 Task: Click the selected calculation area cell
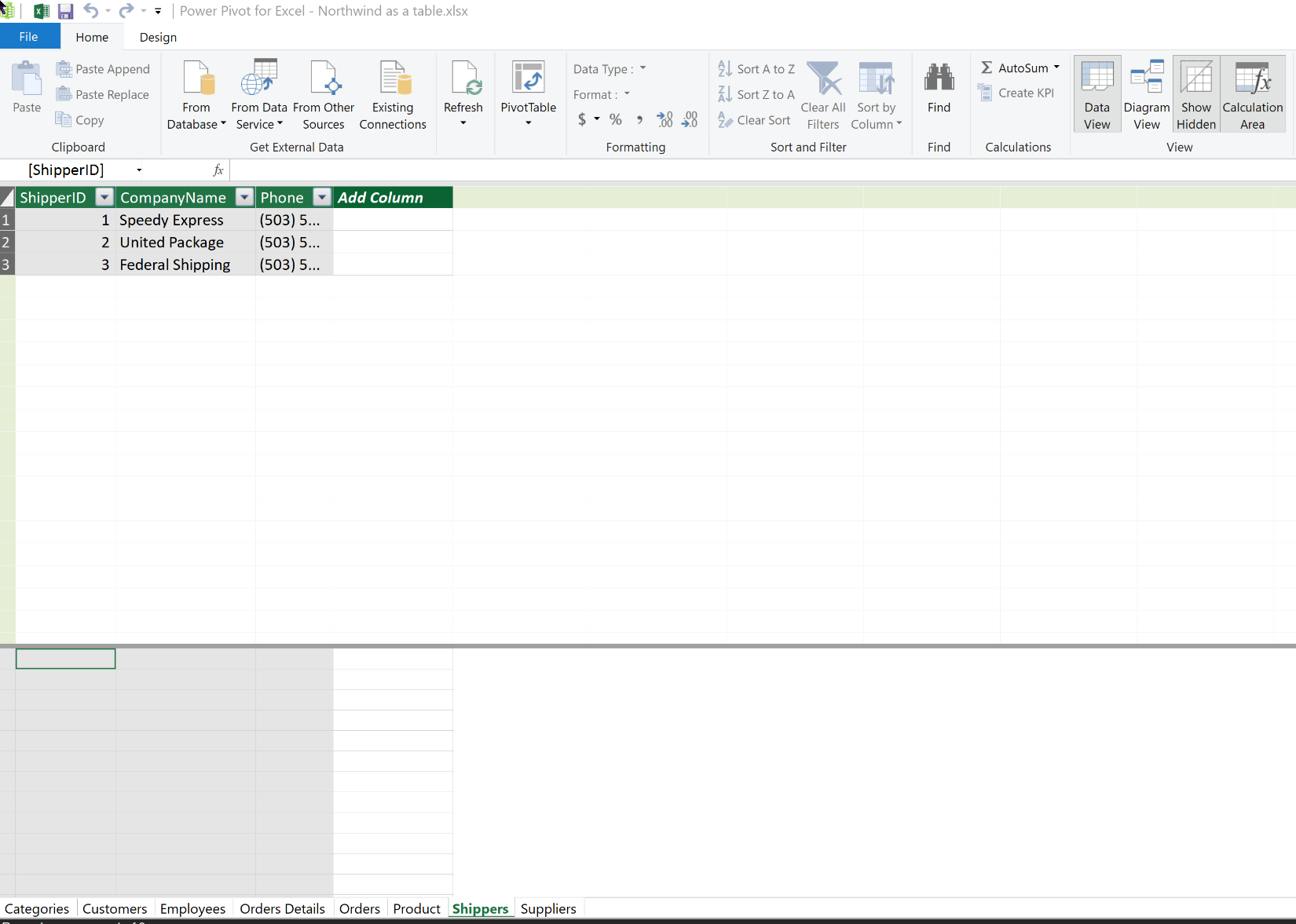point(66,659)
